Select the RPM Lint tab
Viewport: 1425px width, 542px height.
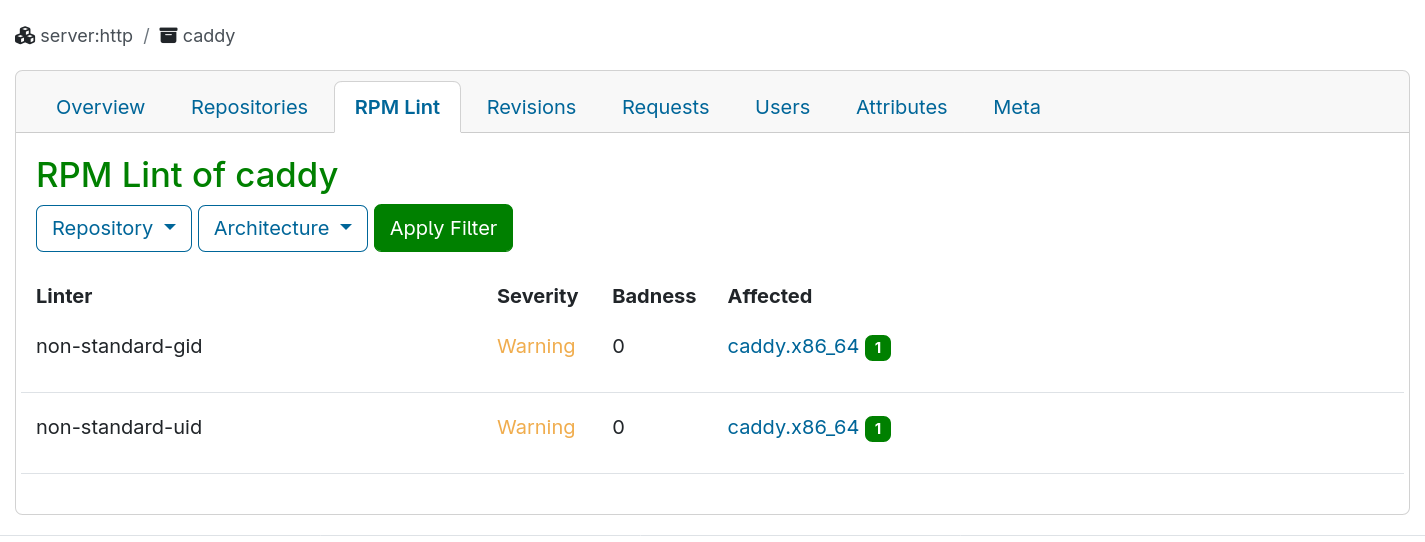397,107
